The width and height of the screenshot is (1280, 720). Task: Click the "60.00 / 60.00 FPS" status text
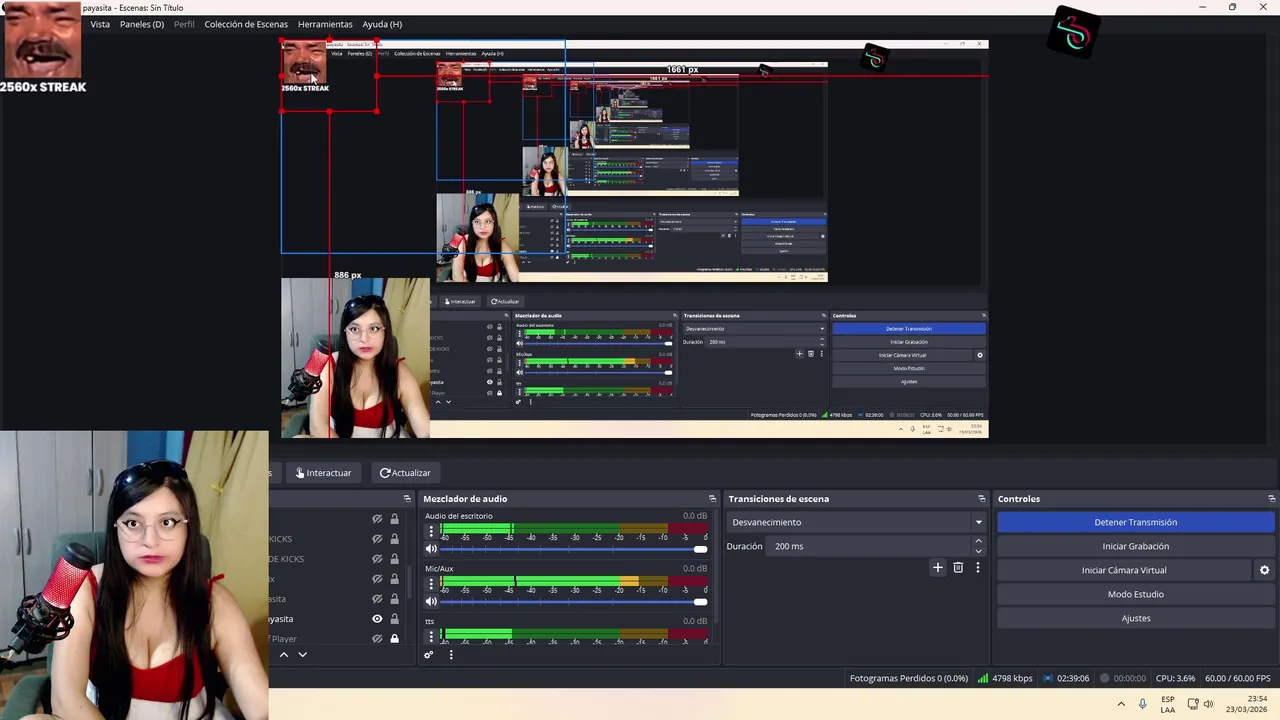point(1237,678)
